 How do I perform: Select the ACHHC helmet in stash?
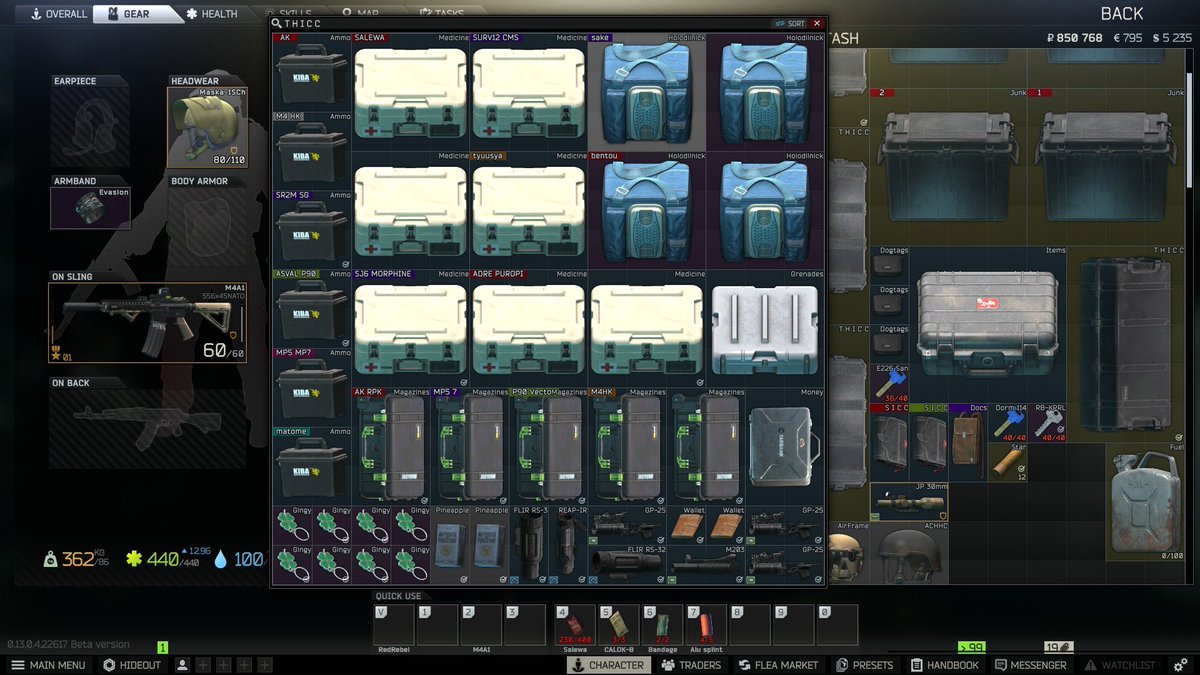tap(908, 552)
